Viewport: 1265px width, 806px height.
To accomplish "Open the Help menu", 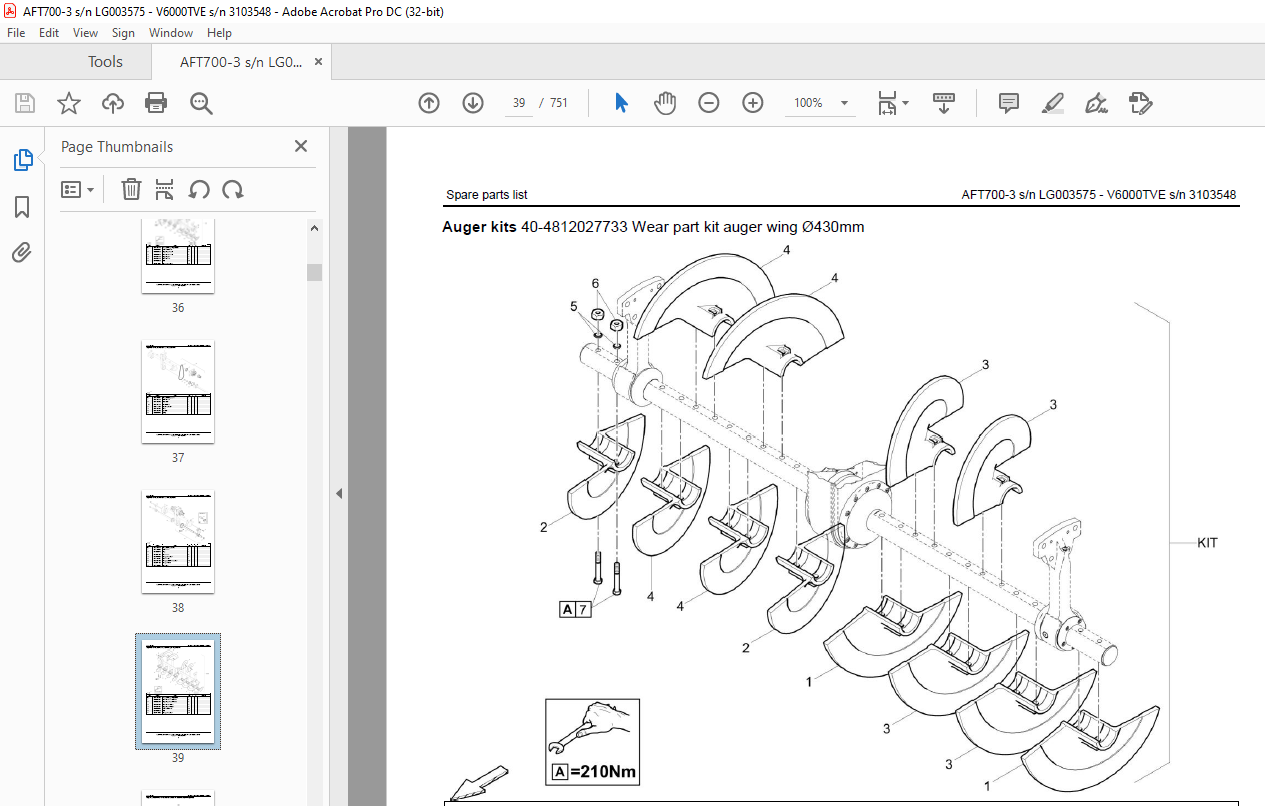I will click(219, 33).
